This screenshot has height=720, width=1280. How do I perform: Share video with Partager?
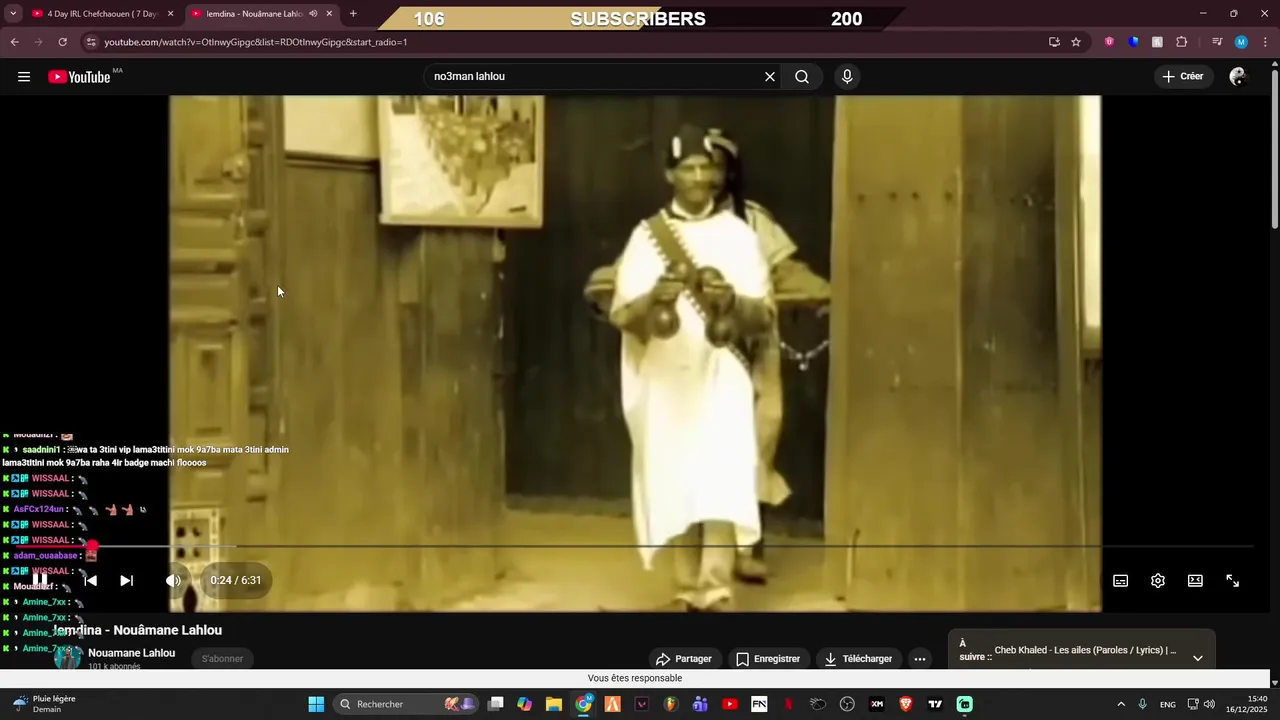(684, 659)
